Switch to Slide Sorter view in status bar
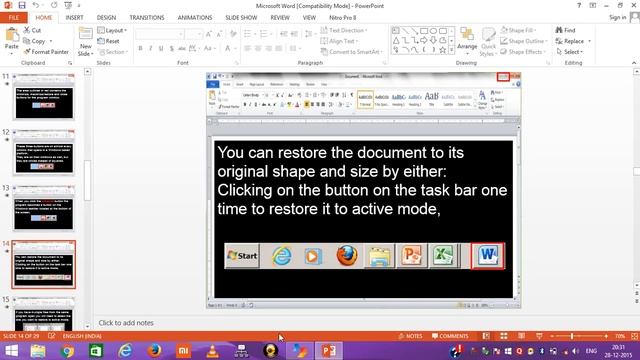Viewport: 640px width, 360px height. pos(504,336)
